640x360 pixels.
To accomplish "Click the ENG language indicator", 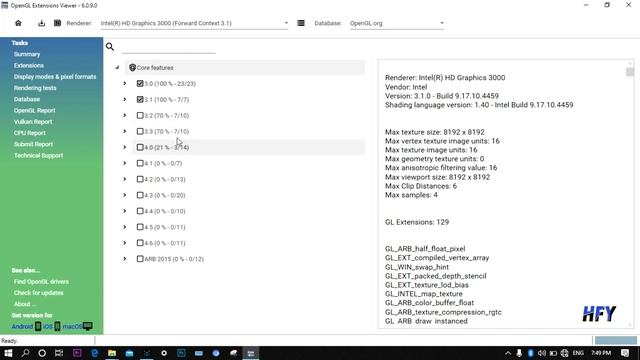I will coord(578,353).
